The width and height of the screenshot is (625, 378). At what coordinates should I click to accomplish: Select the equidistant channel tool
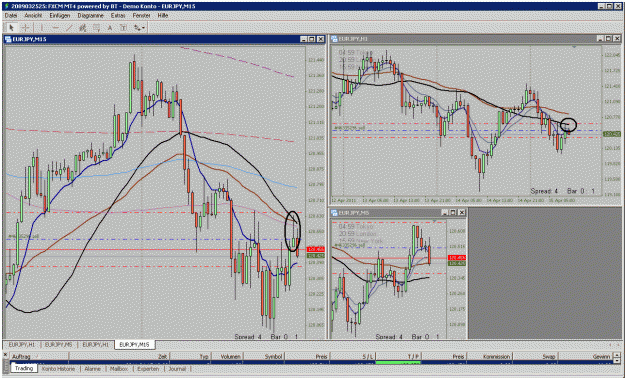tap(83, 28)
